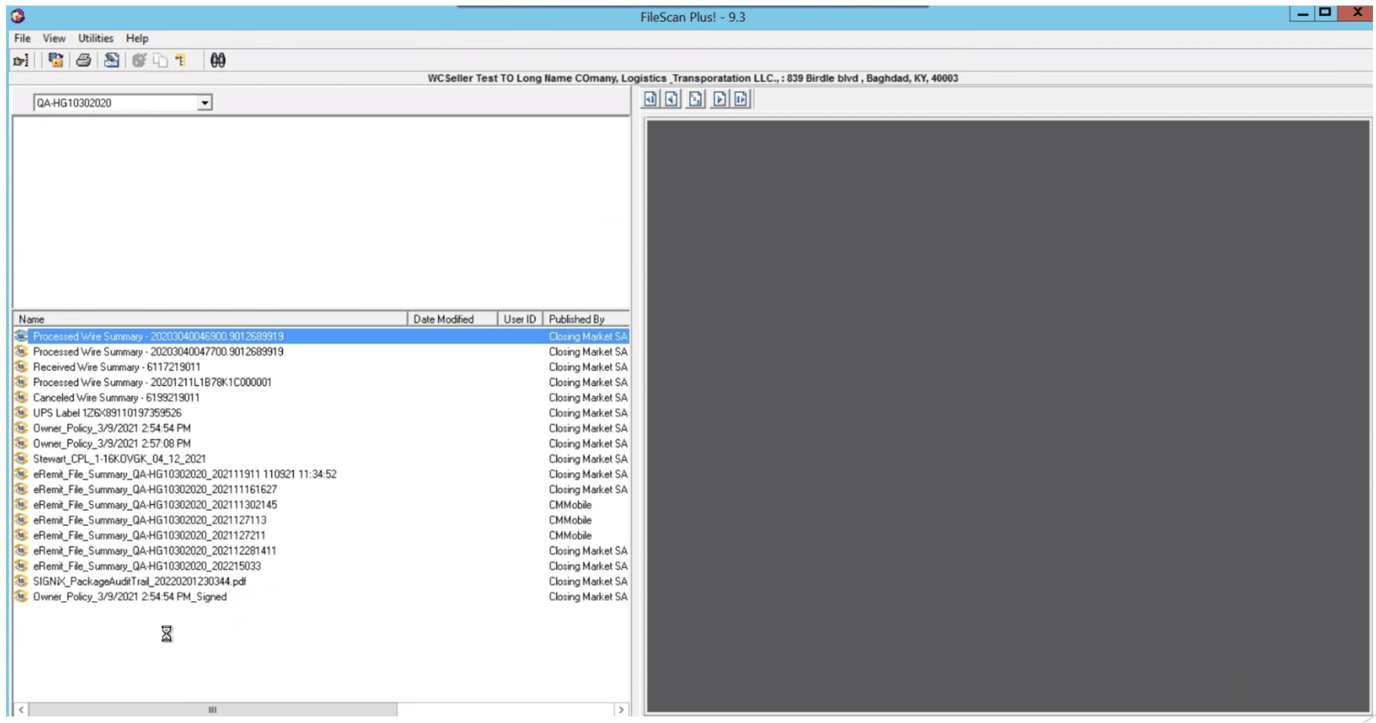Click the scrollbar right arrow
The image size is (1376, 723).
click(x=621, y=709)
